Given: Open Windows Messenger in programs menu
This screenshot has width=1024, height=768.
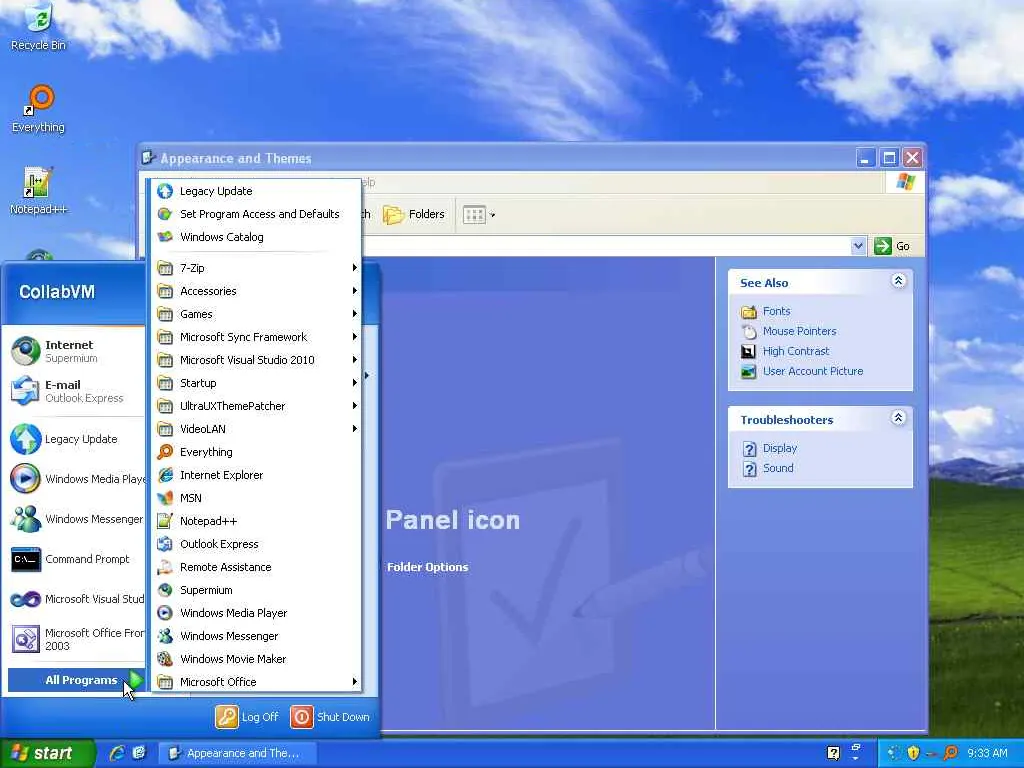Looking at the screenshot, I should 256,635.
